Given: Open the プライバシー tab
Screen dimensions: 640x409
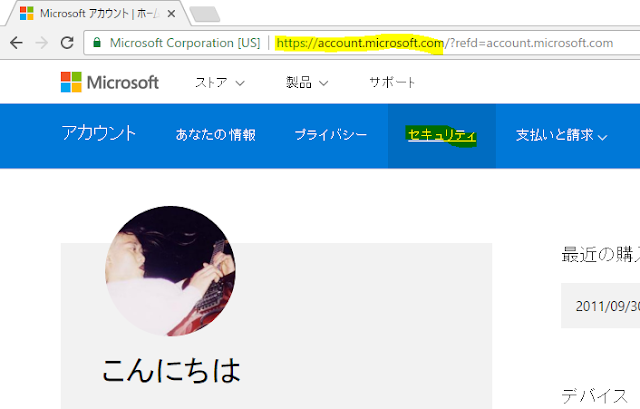Looking at the screenshot, I should coord(331,135).
